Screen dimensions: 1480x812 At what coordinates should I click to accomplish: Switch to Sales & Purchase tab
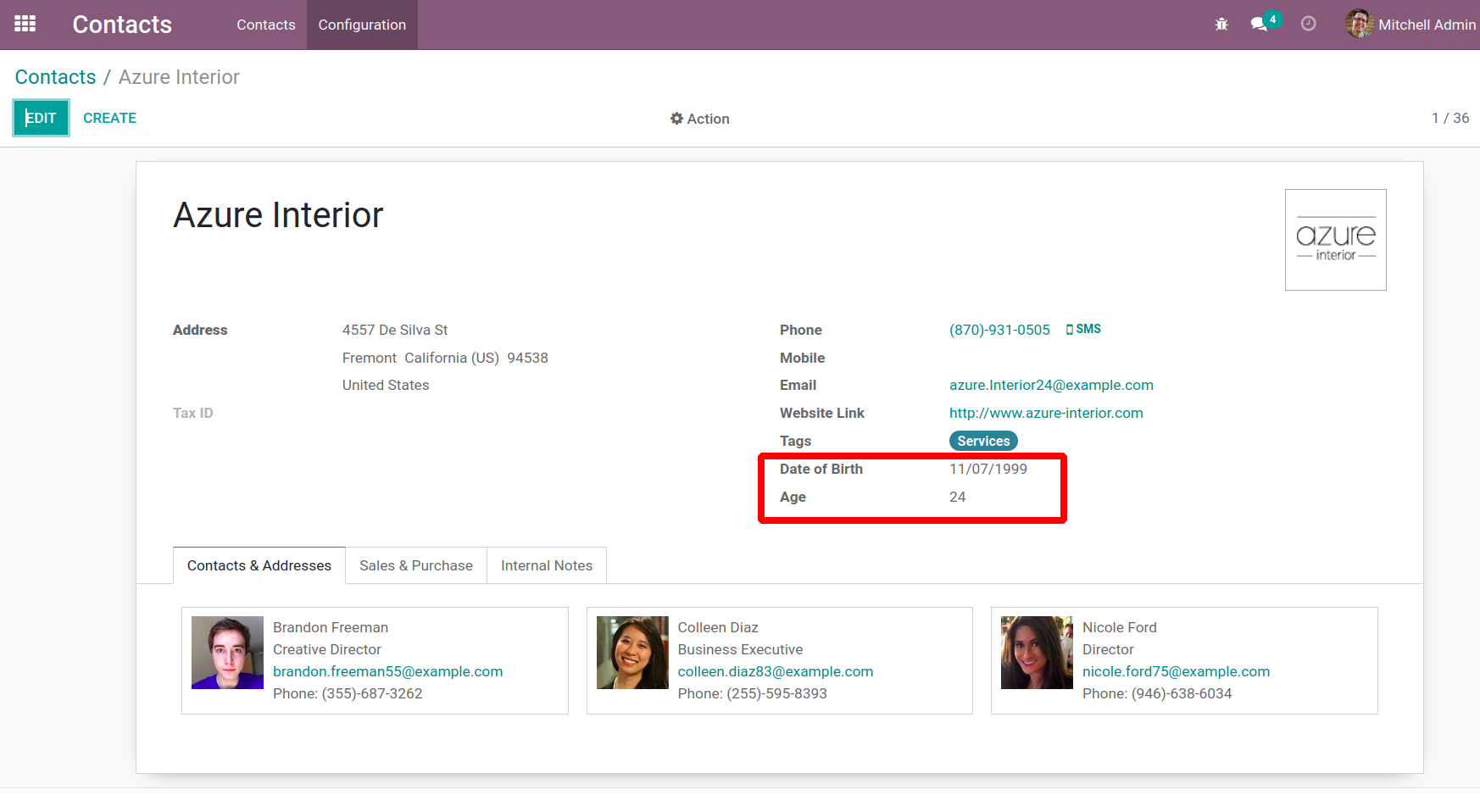[x=416, y=565]
